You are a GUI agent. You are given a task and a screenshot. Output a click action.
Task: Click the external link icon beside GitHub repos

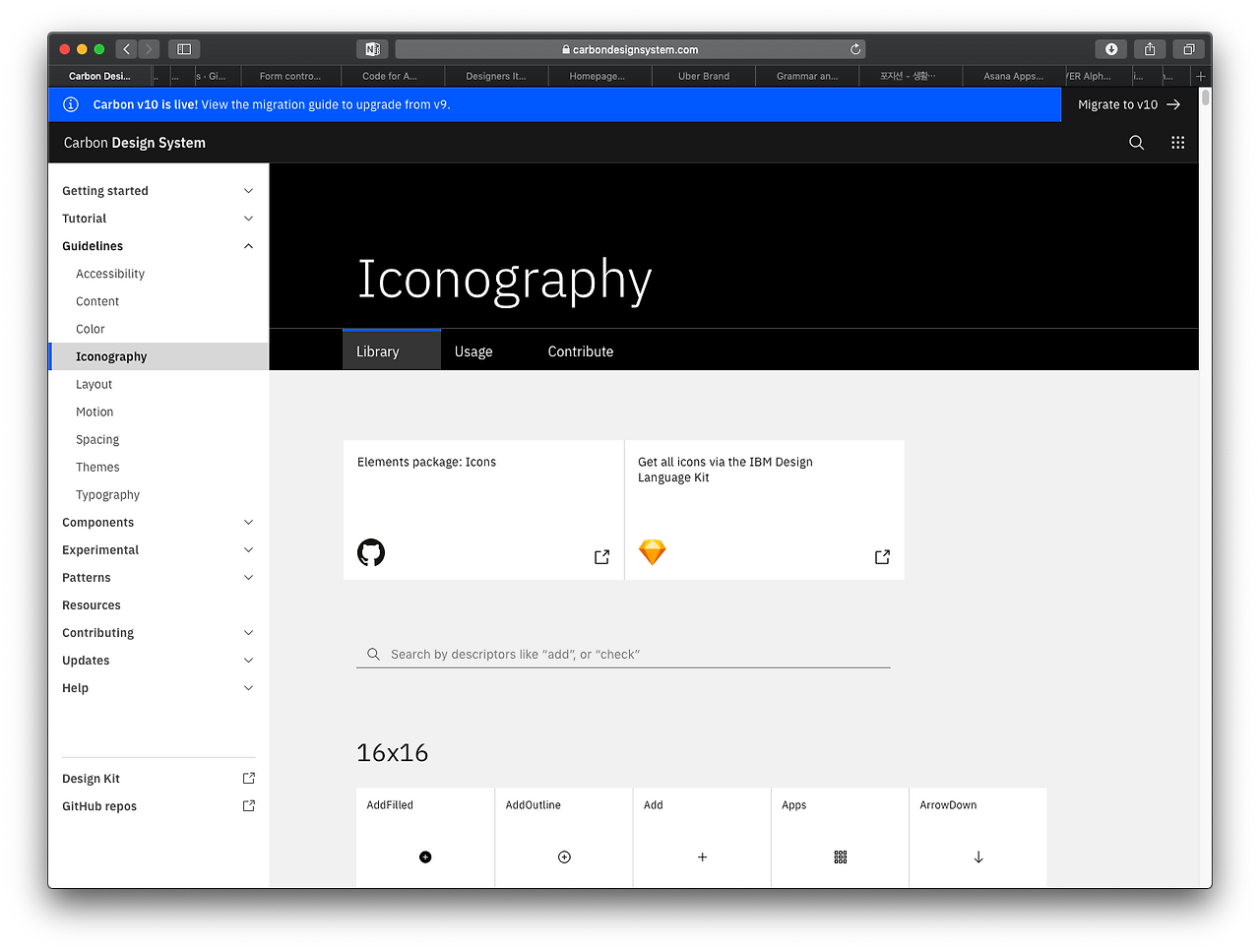(x=249, y=805)
